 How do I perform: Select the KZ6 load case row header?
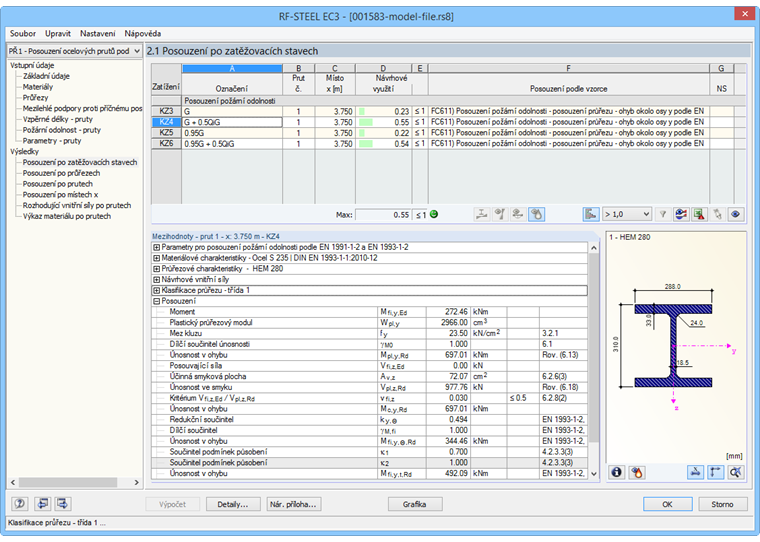166,143
